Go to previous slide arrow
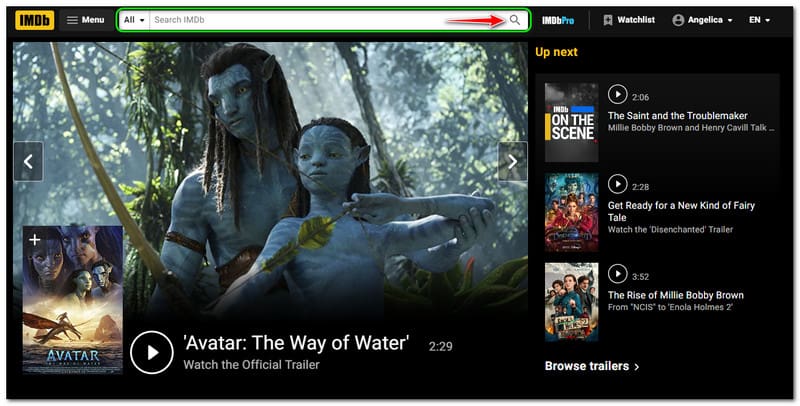This screenshot has height=406, width=800. [x=28, y=162]
